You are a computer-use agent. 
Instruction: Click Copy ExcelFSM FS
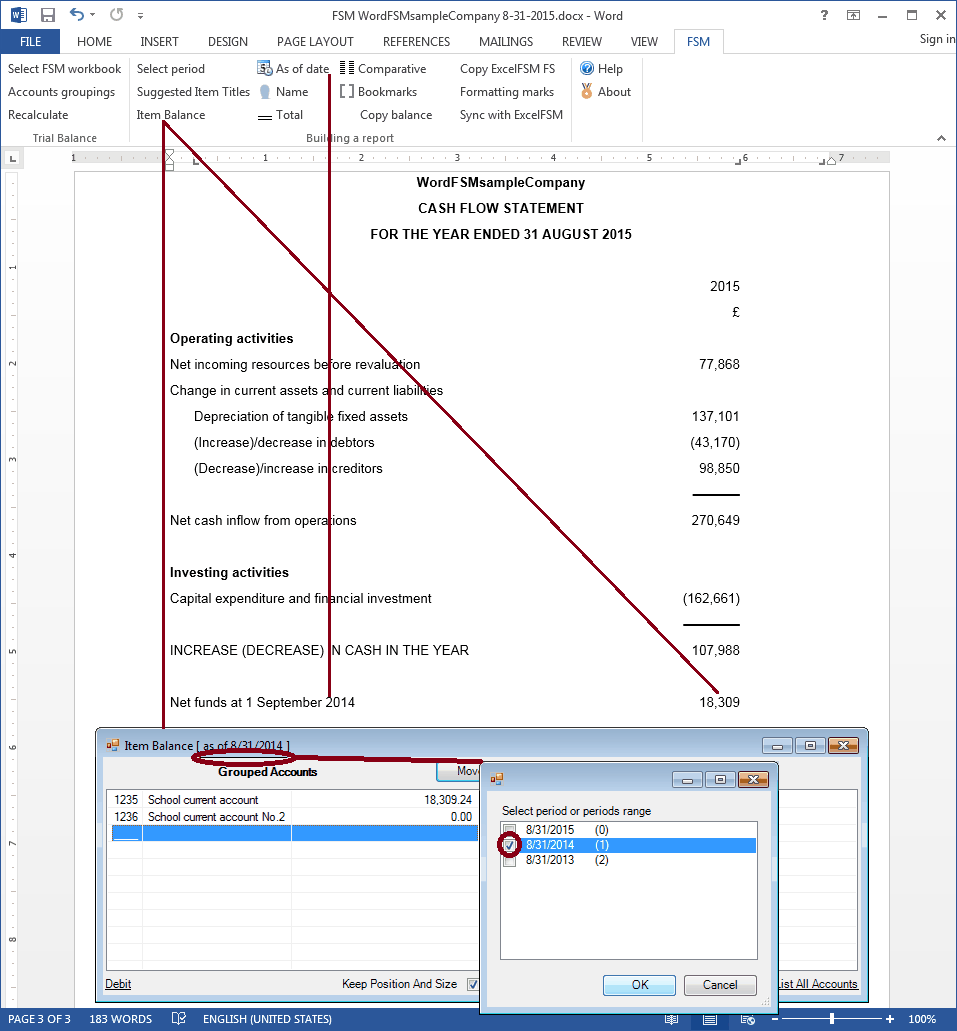[x=507, y=68]
